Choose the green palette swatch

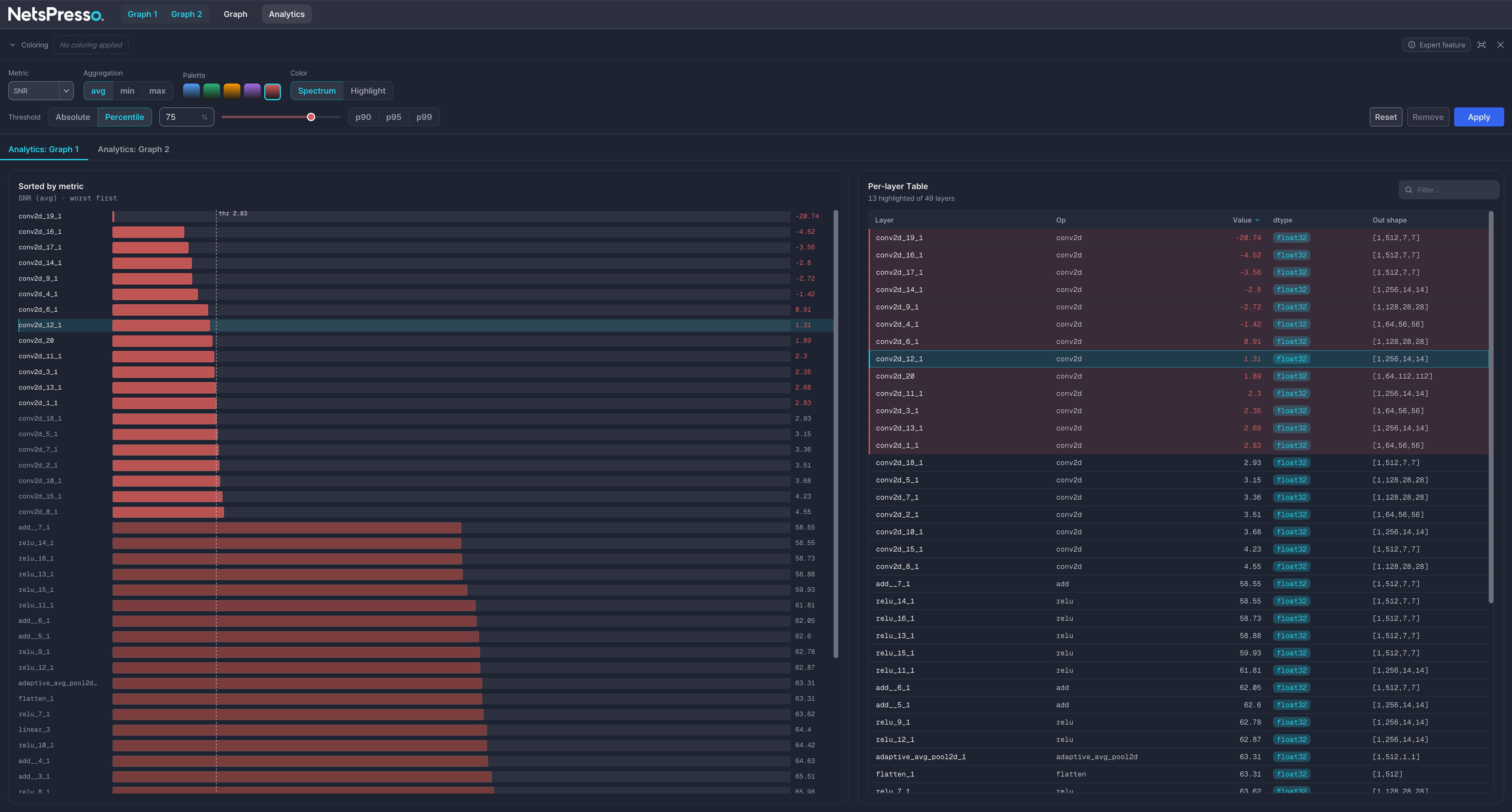pyautogui.click(x=211, y=91)
